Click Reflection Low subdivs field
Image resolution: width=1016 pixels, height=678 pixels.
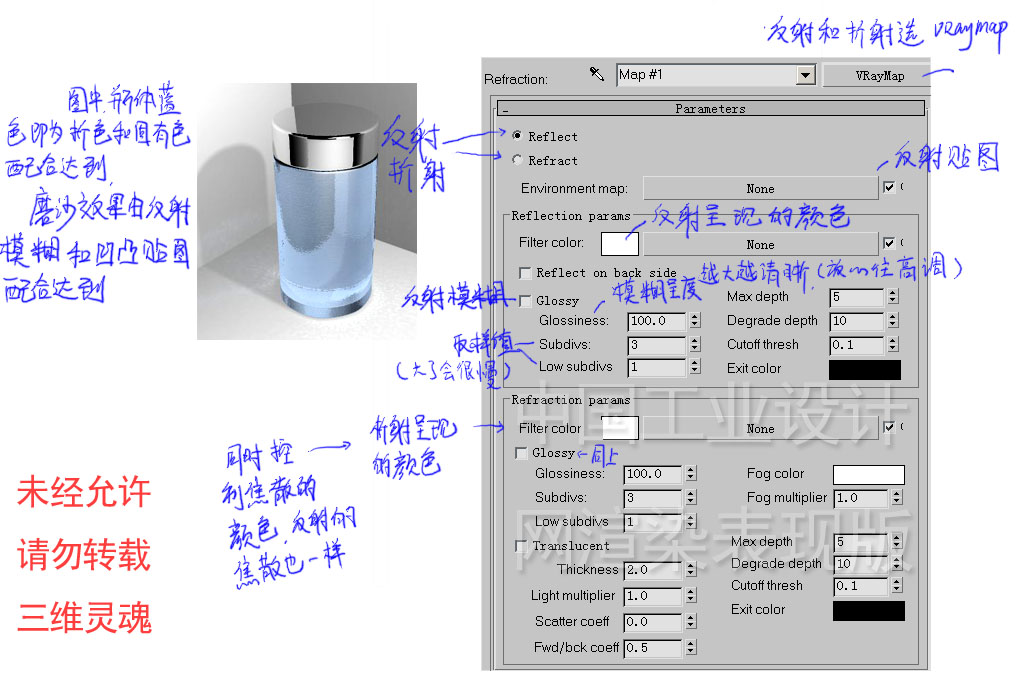coord(656,368)
